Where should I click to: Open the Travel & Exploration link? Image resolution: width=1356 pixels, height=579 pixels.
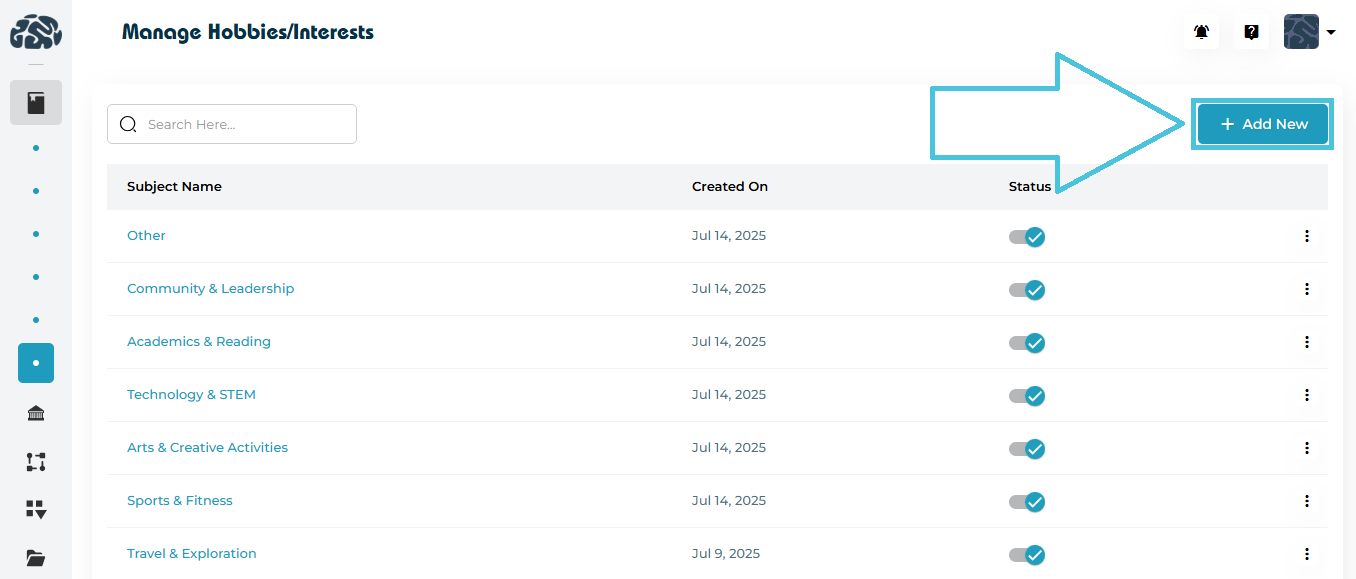click(x=192, y=554)
